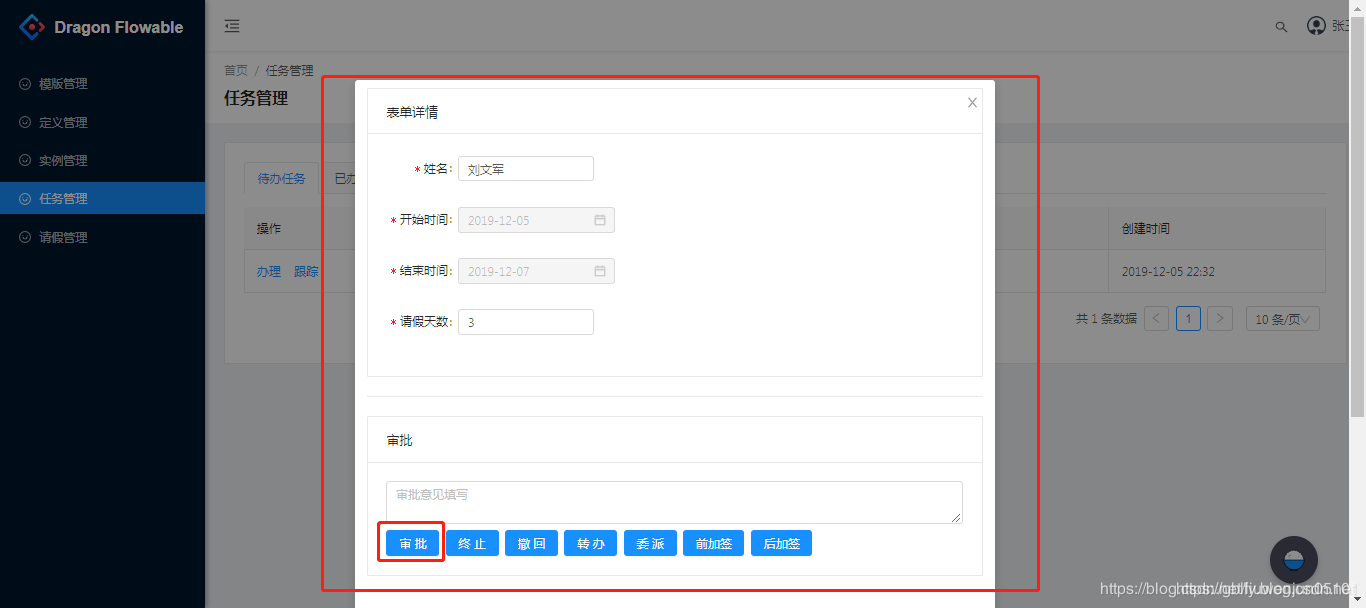
Task: Switch to 待办任务 tab
Action: [281, 178]
